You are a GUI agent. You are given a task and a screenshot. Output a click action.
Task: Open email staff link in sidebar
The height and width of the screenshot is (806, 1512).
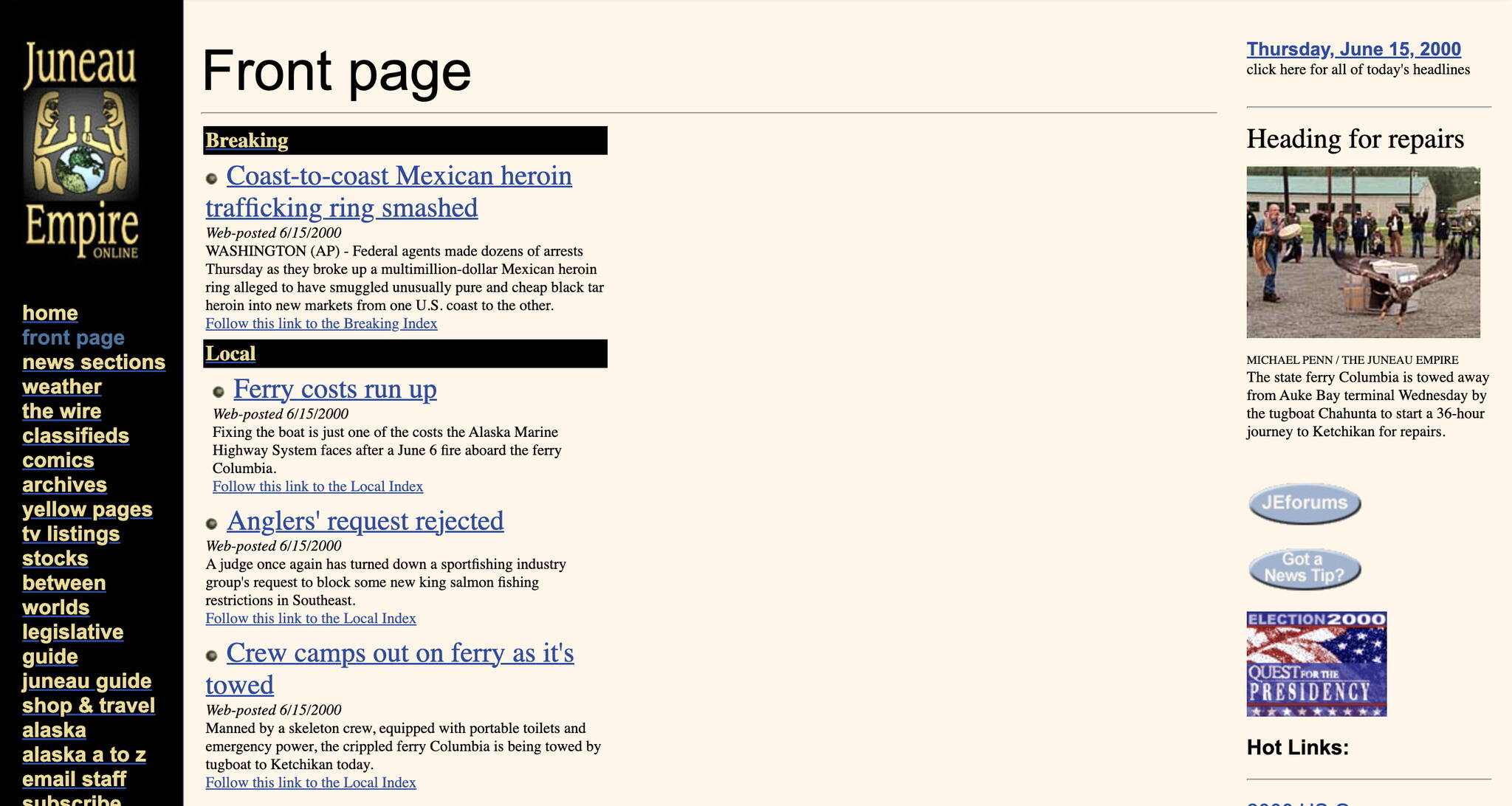tap(74, 779)
